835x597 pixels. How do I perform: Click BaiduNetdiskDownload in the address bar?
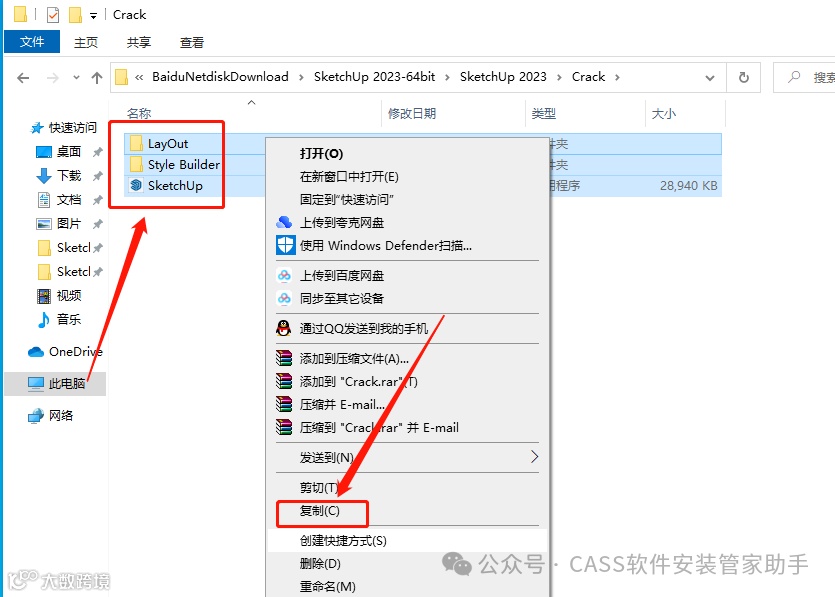(x=220, y=77)
